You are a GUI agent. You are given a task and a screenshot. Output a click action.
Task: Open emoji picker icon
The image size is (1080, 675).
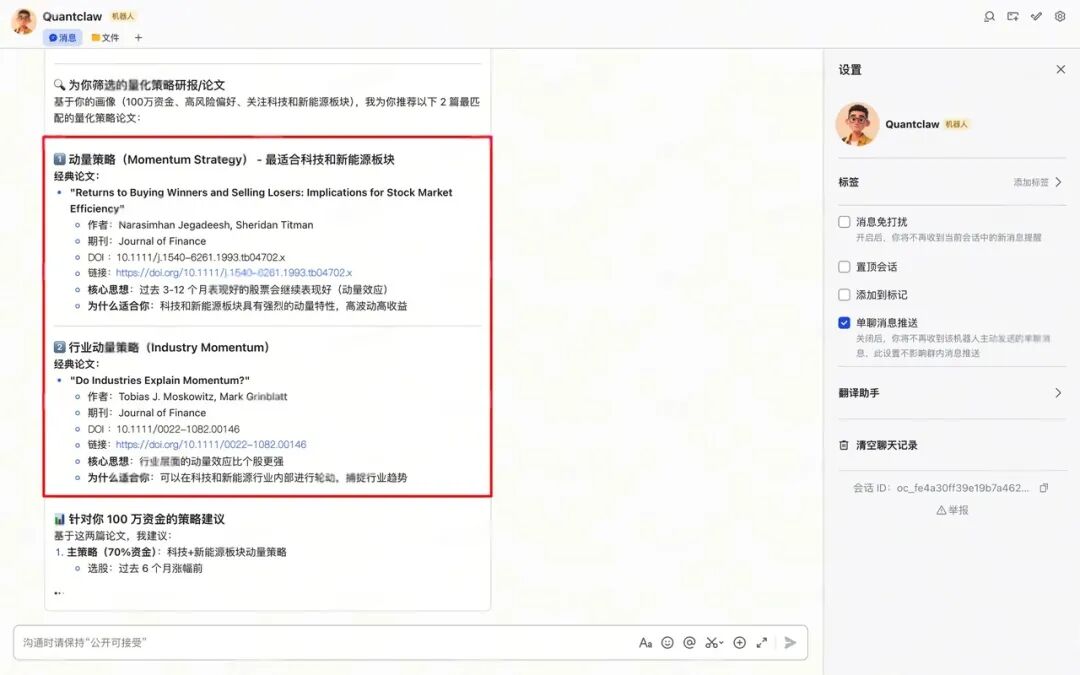pos(667,643)
